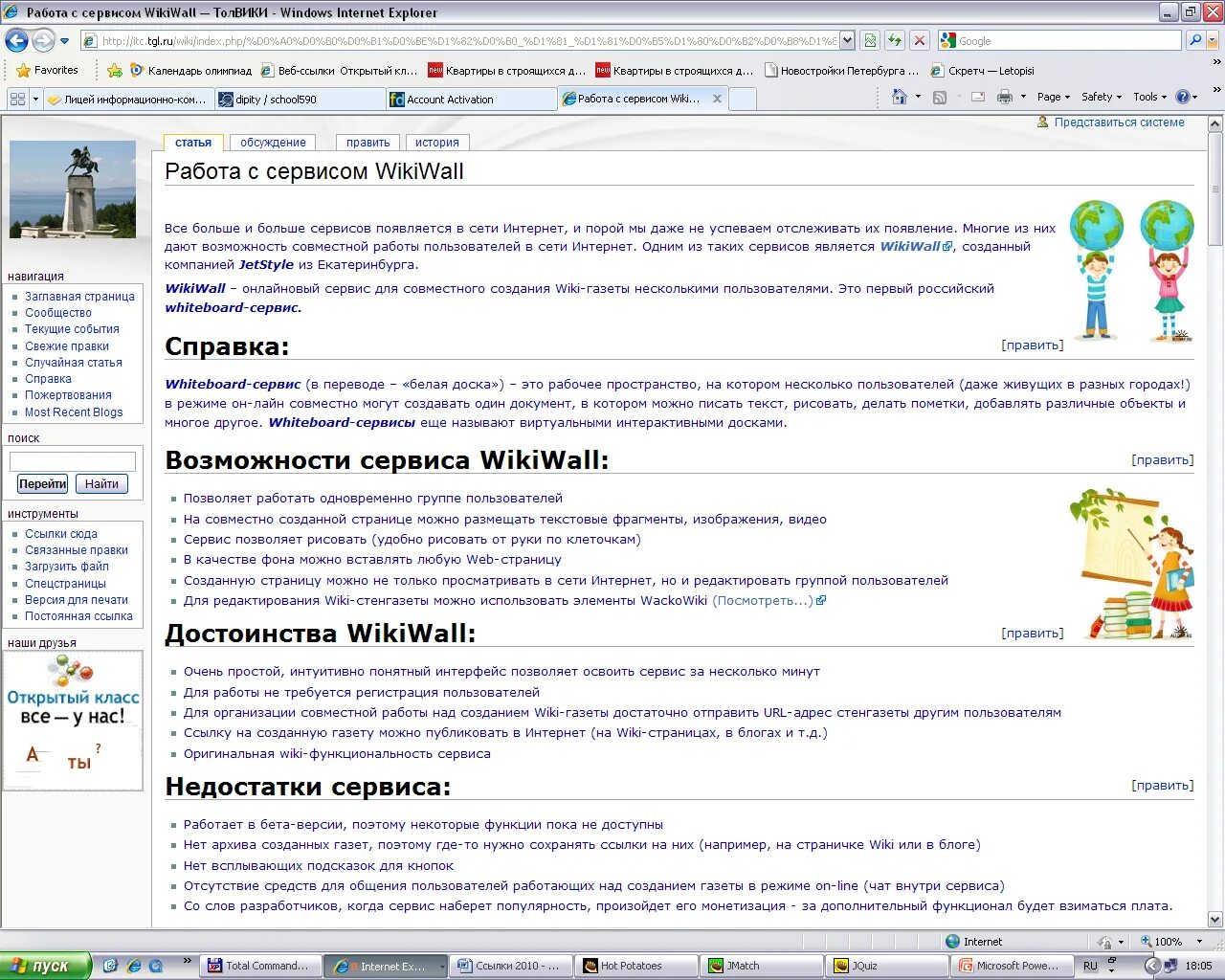
Task: Open Microsoft PowerPoint from the taskbar
Action: click(1012, 966)
